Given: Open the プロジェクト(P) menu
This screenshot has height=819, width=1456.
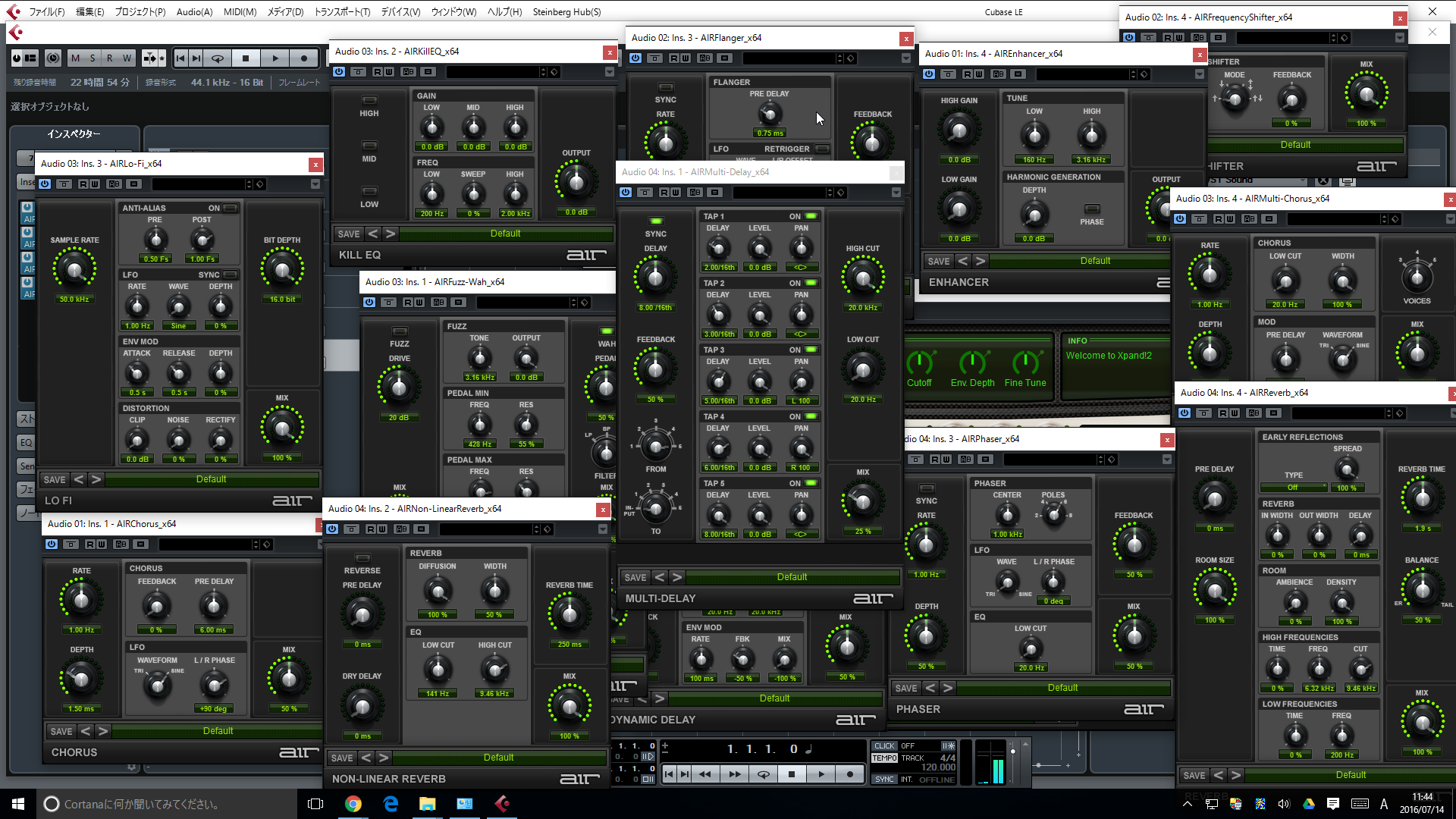Looking at the screenshot, I should pos(140,11).
